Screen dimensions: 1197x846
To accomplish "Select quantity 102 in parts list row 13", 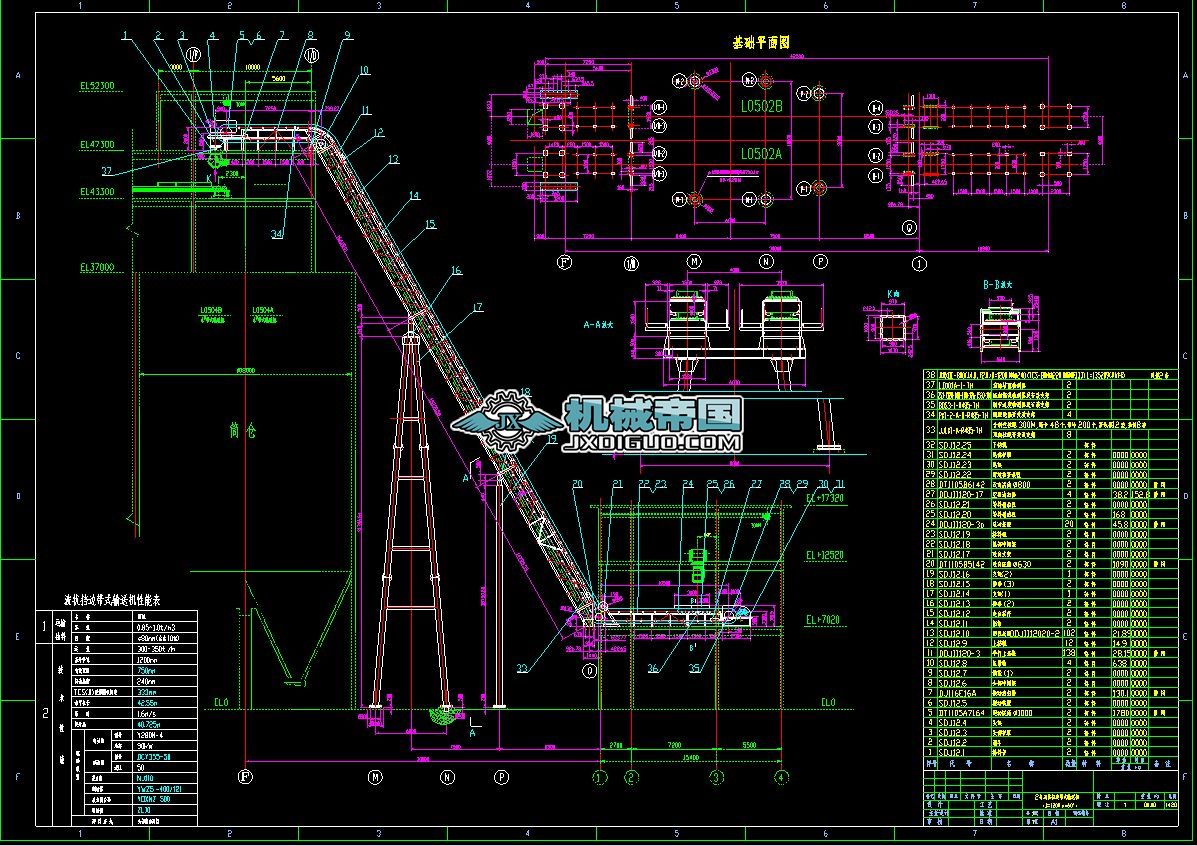I will point(1070,633).
